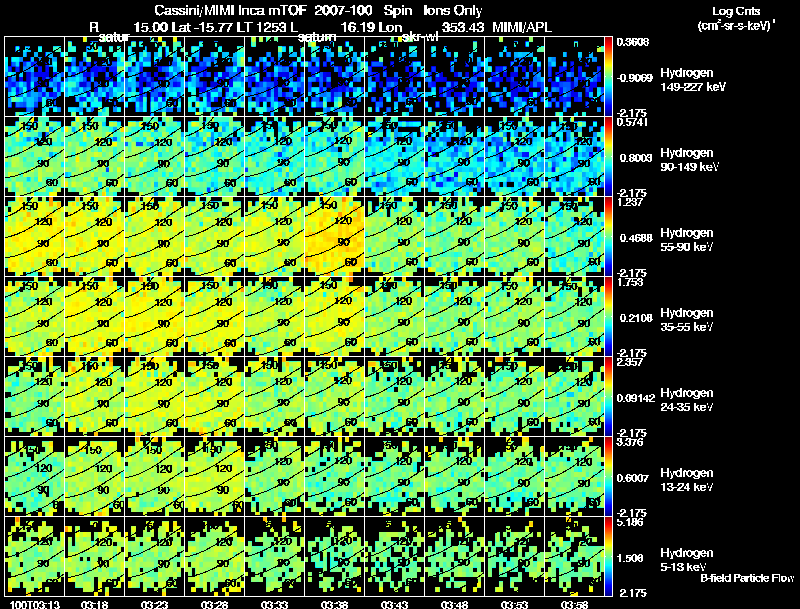Click the '0.3608' colorbar maximum value
This screenshot has width=800, height=609.
633,42
